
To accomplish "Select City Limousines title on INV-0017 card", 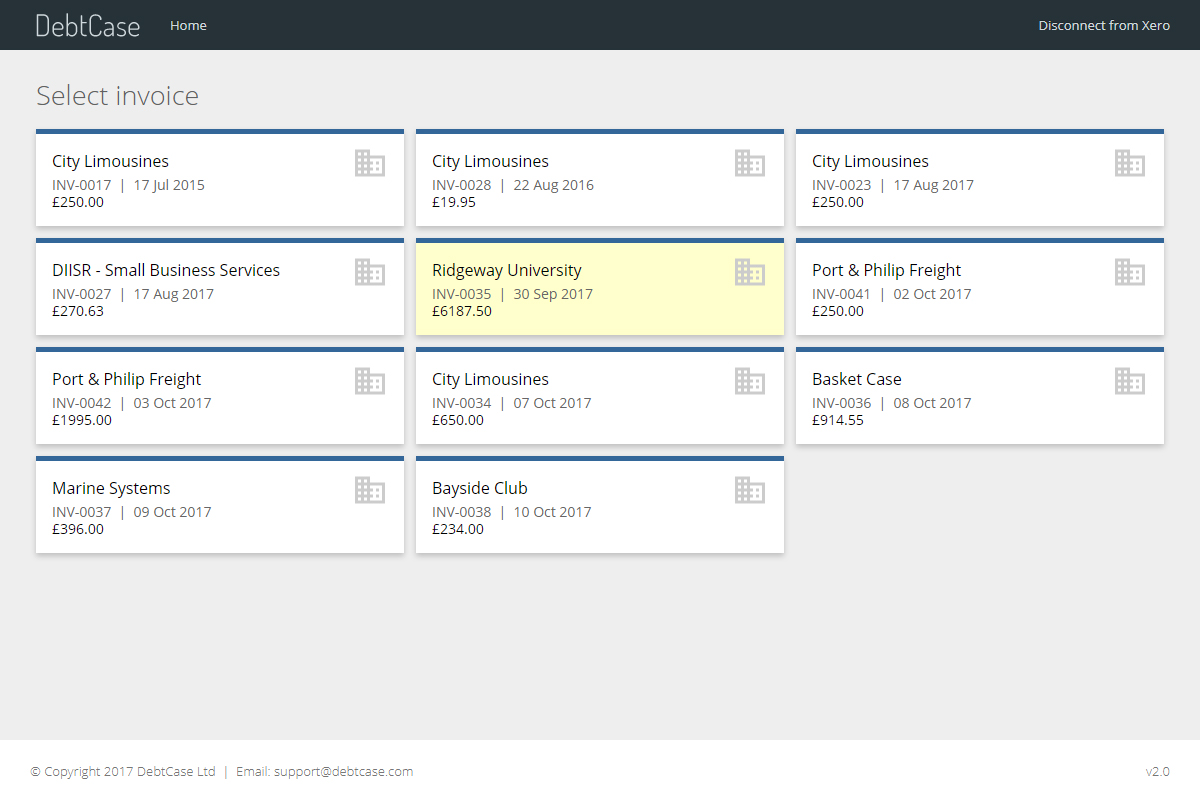I will 110,161.
